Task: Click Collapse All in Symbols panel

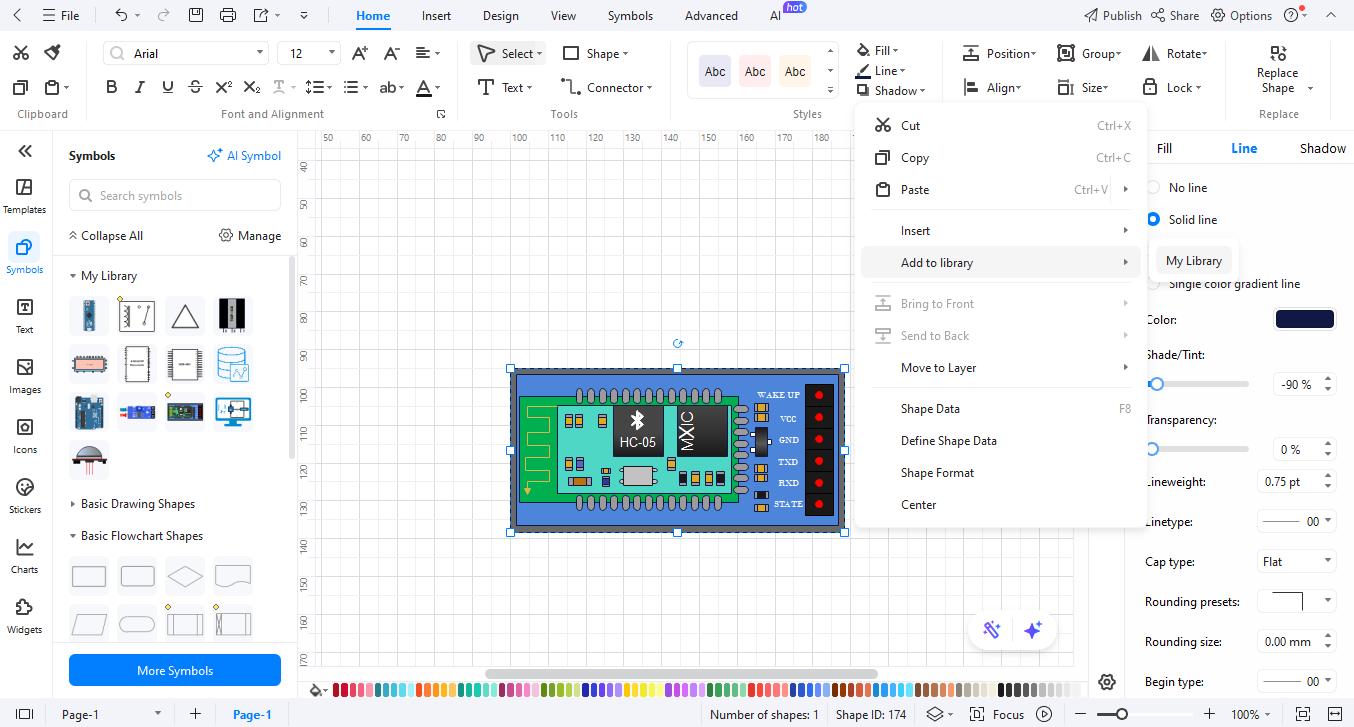Action: click(105, 235)
